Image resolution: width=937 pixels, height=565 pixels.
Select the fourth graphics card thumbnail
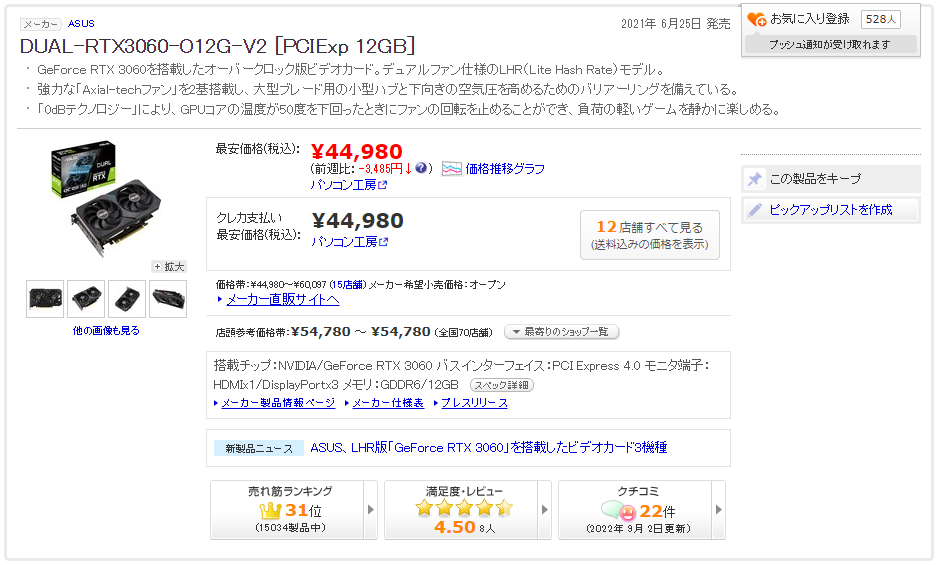pyautogui.click(x=168, y=298)
